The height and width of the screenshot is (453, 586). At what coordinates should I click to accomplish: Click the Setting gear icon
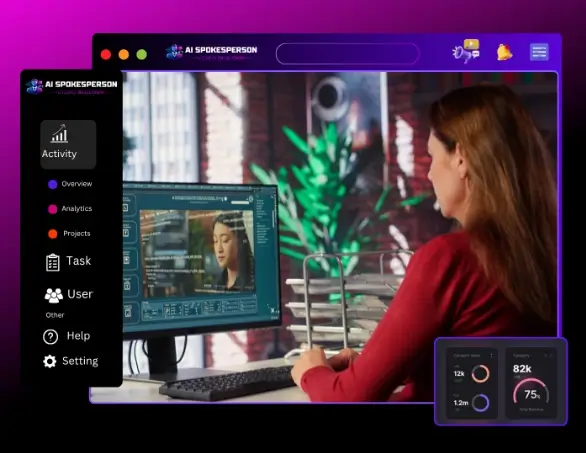point(50,361)
